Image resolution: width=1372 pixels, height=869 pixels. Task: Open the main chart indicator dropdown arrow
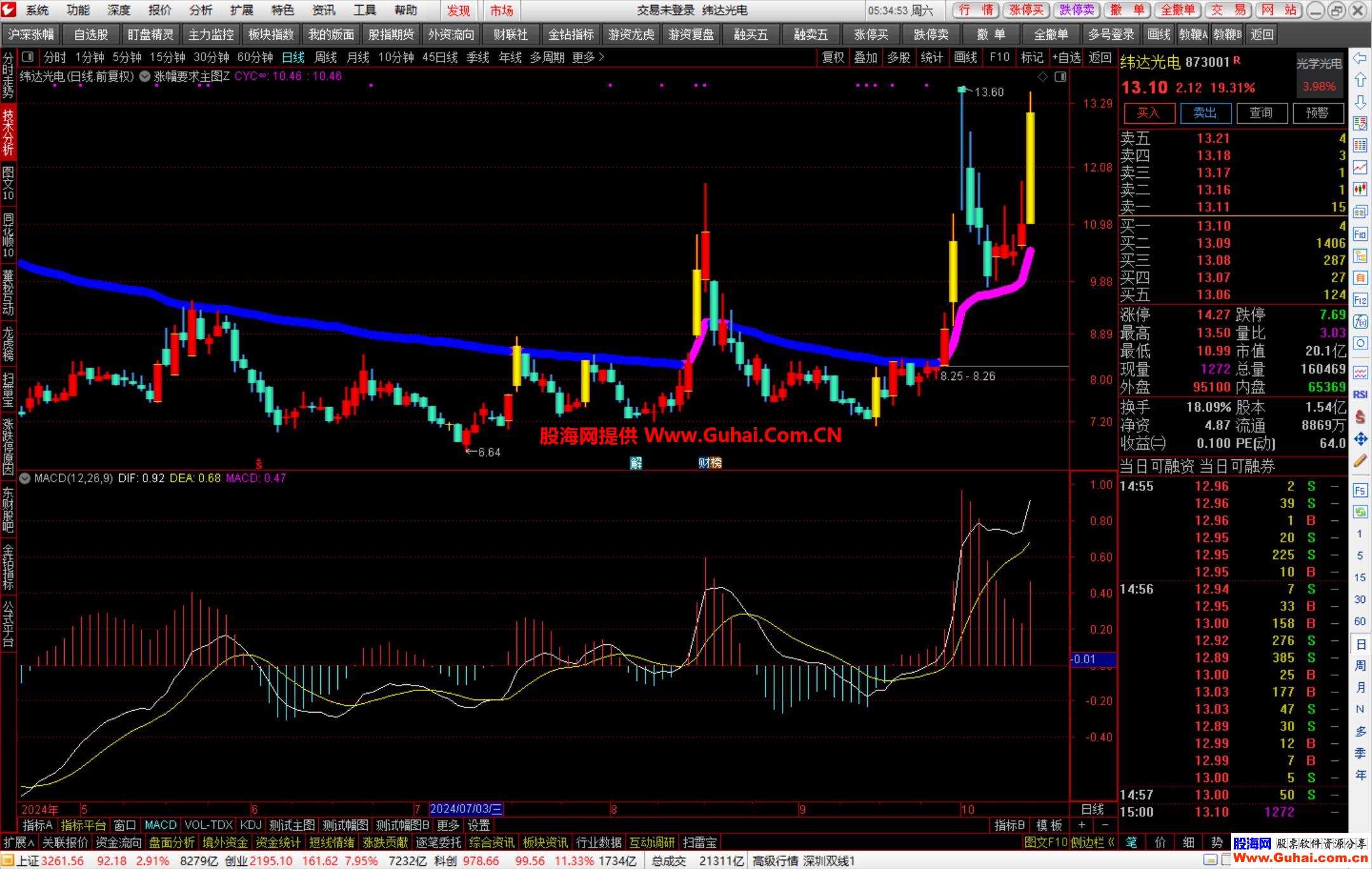click(x=145, y=76)
